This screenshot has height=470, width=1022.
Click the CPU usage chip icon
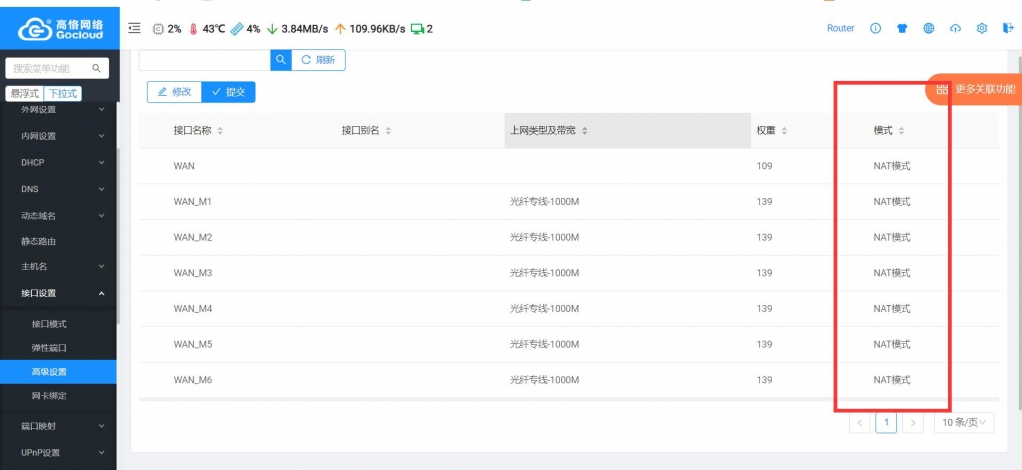coord(158,29)
